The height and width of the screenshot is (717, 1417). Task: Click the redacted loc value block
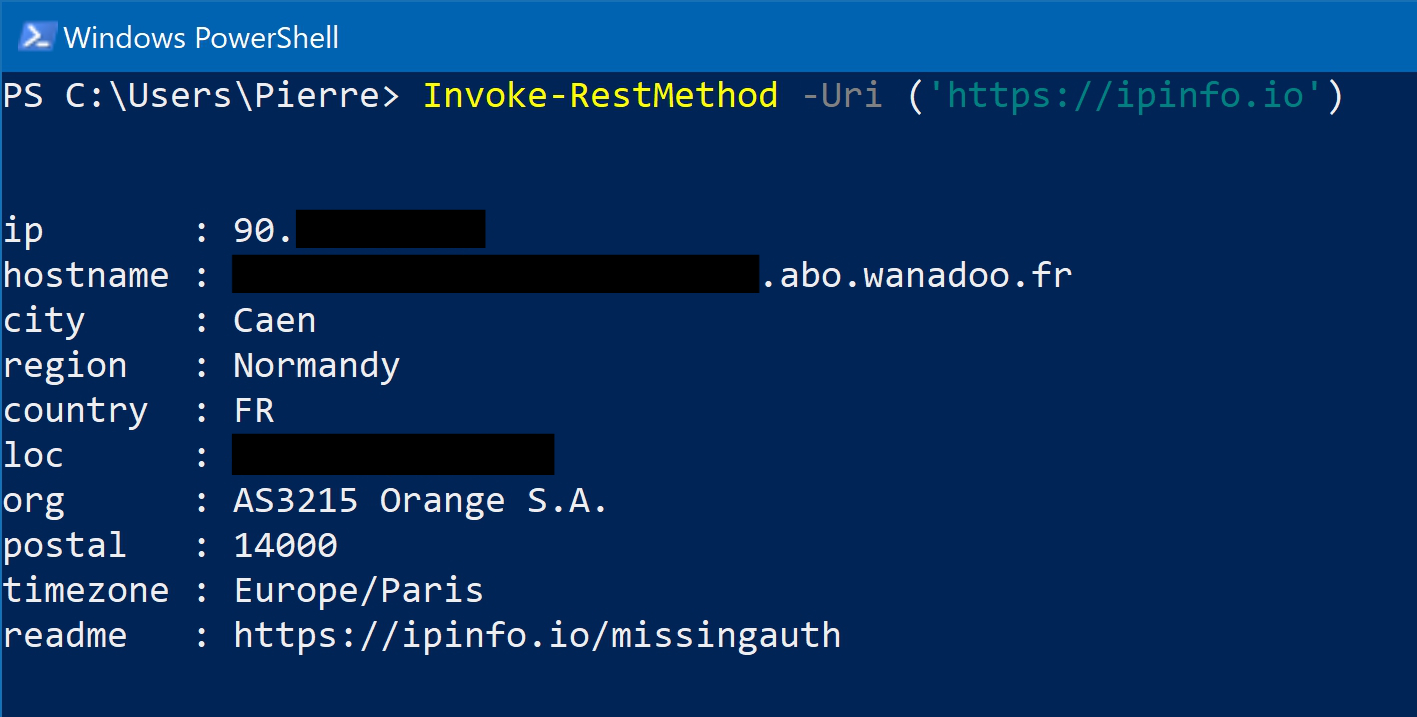point(393,454)
